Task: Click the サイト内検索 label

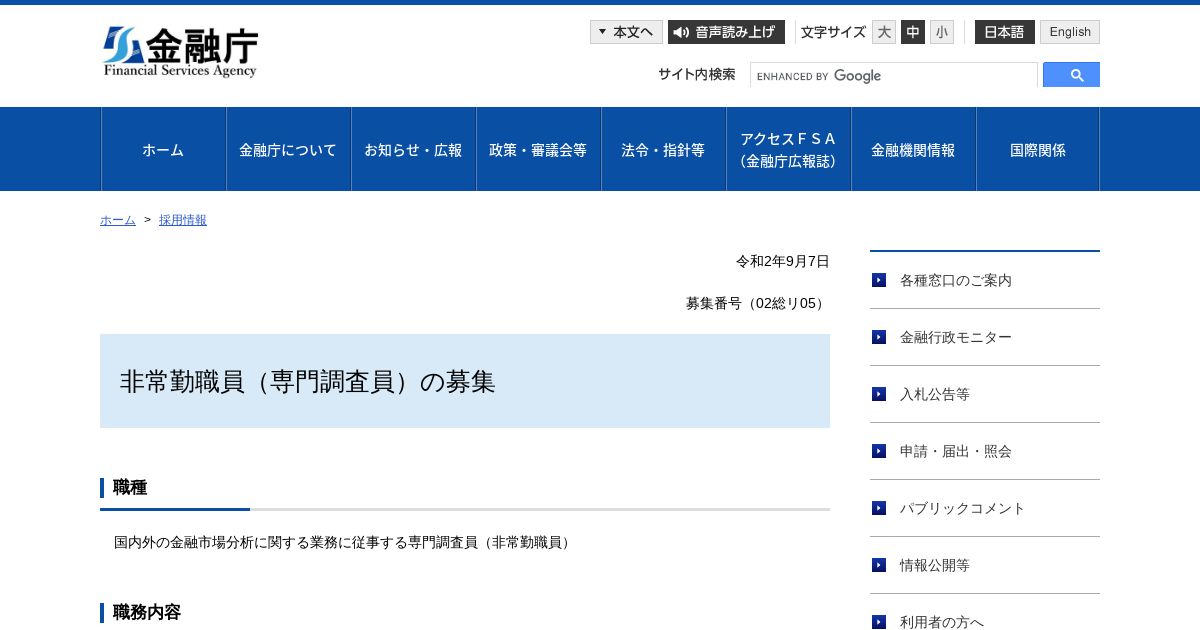Action: (x=697, y=74)
